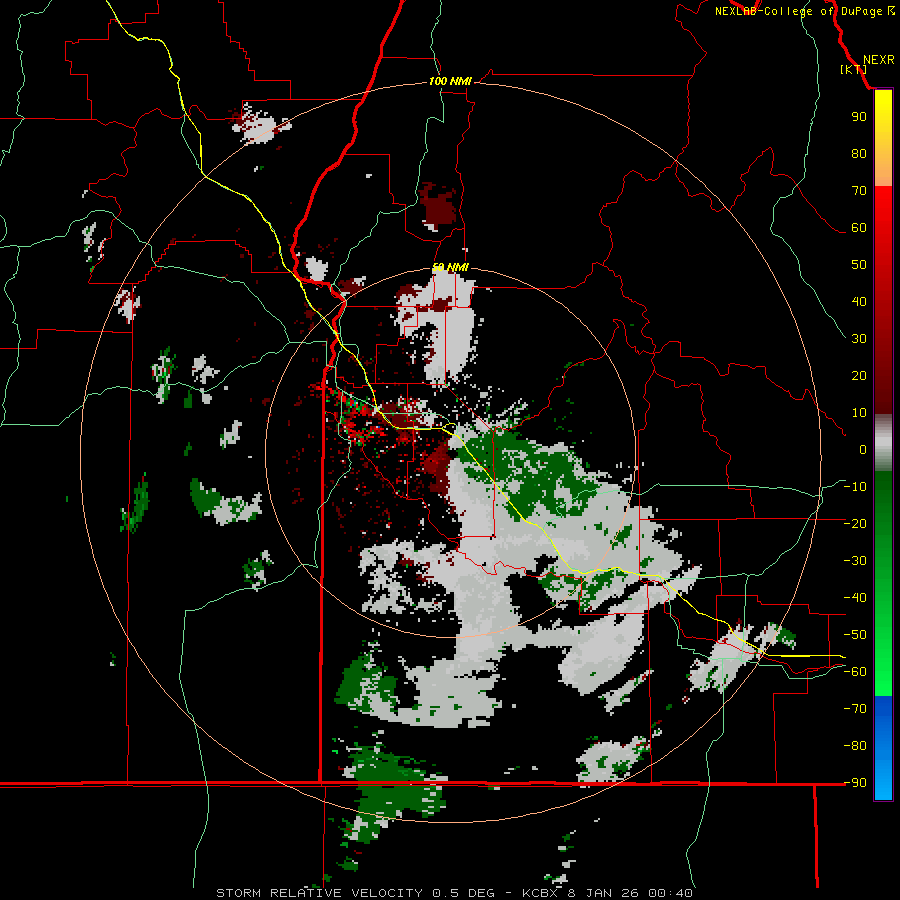The height and width of the screenshot is (900, 900).
Task: Click the 100 NMI range ring label
Action: (450, 82)
